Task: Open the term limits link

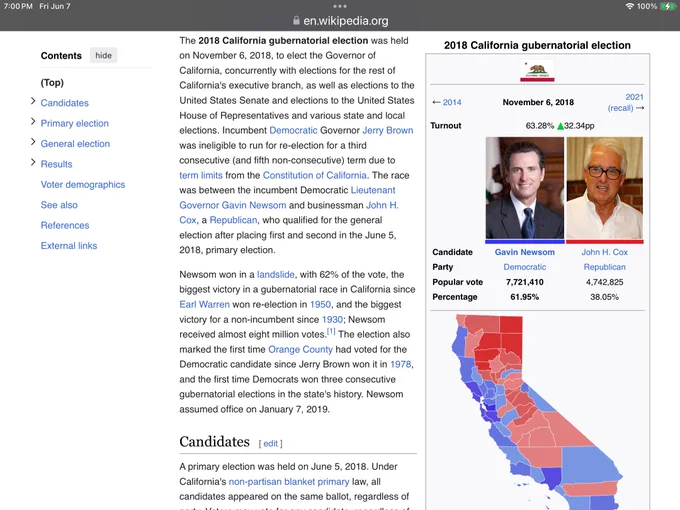Action: (x=201, y=175)
